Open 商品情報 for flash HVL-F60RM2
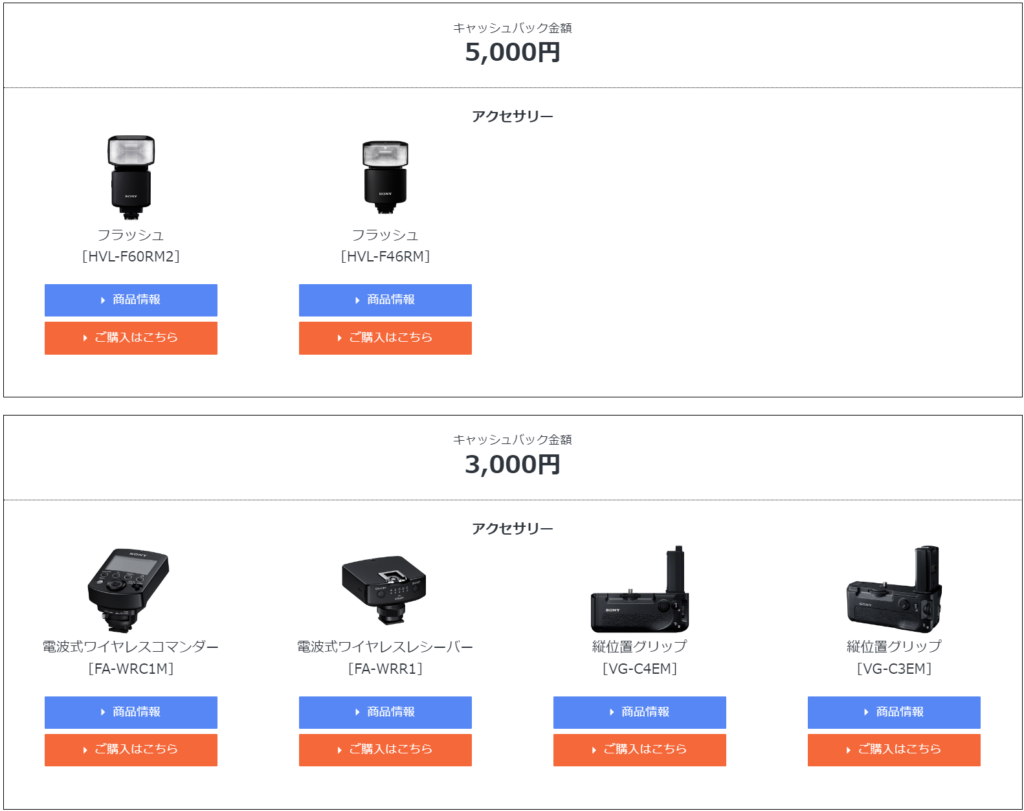1024x811 pixels. coord(131,300)
